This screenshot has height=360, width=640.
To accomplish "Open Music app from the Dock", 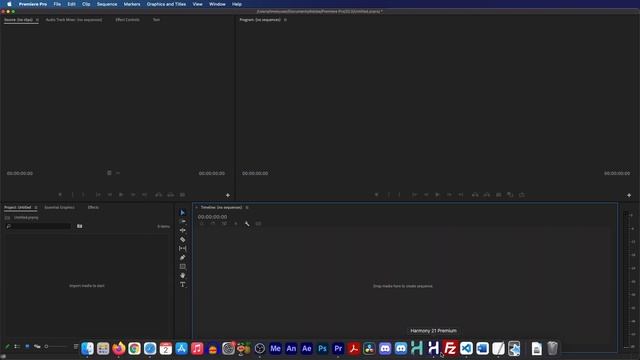I will coord(197,348).
